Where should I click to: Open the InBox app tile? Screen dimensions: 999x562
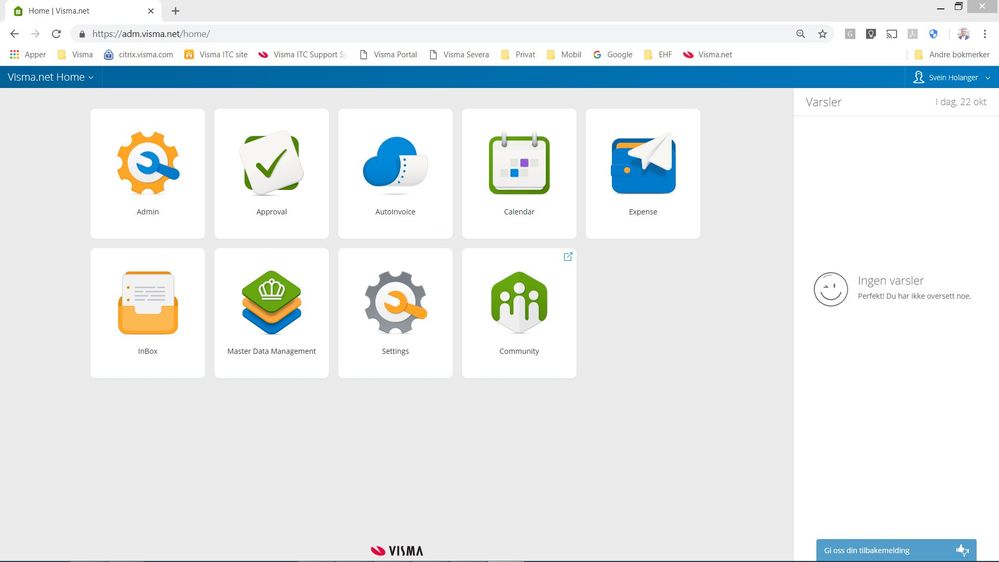148,313
